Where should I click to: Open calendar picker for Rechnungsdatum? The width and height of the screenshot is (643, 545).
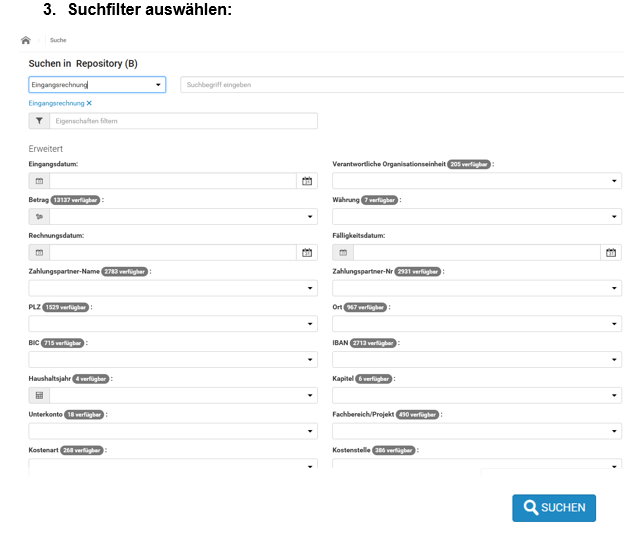(307, 253)
